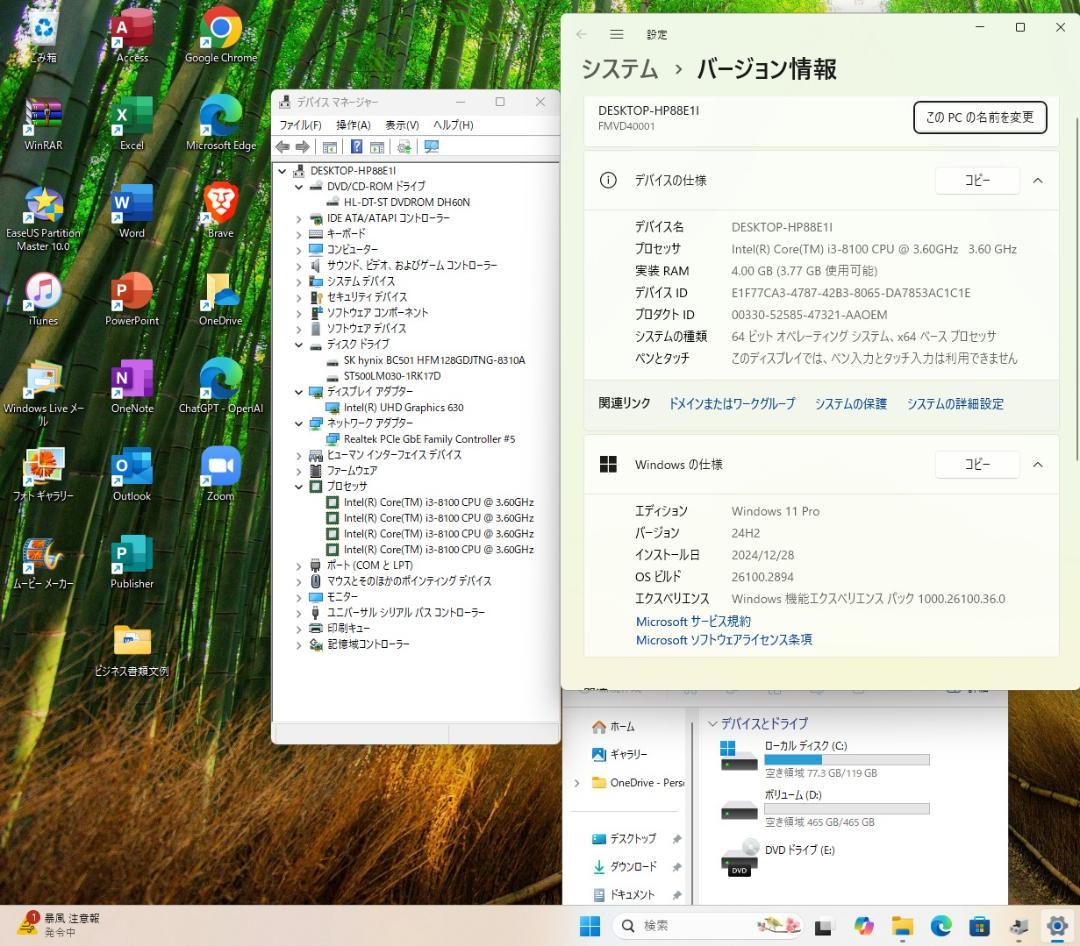Collapse the デバイスとドライブ group in Explorer

(713, 723)
